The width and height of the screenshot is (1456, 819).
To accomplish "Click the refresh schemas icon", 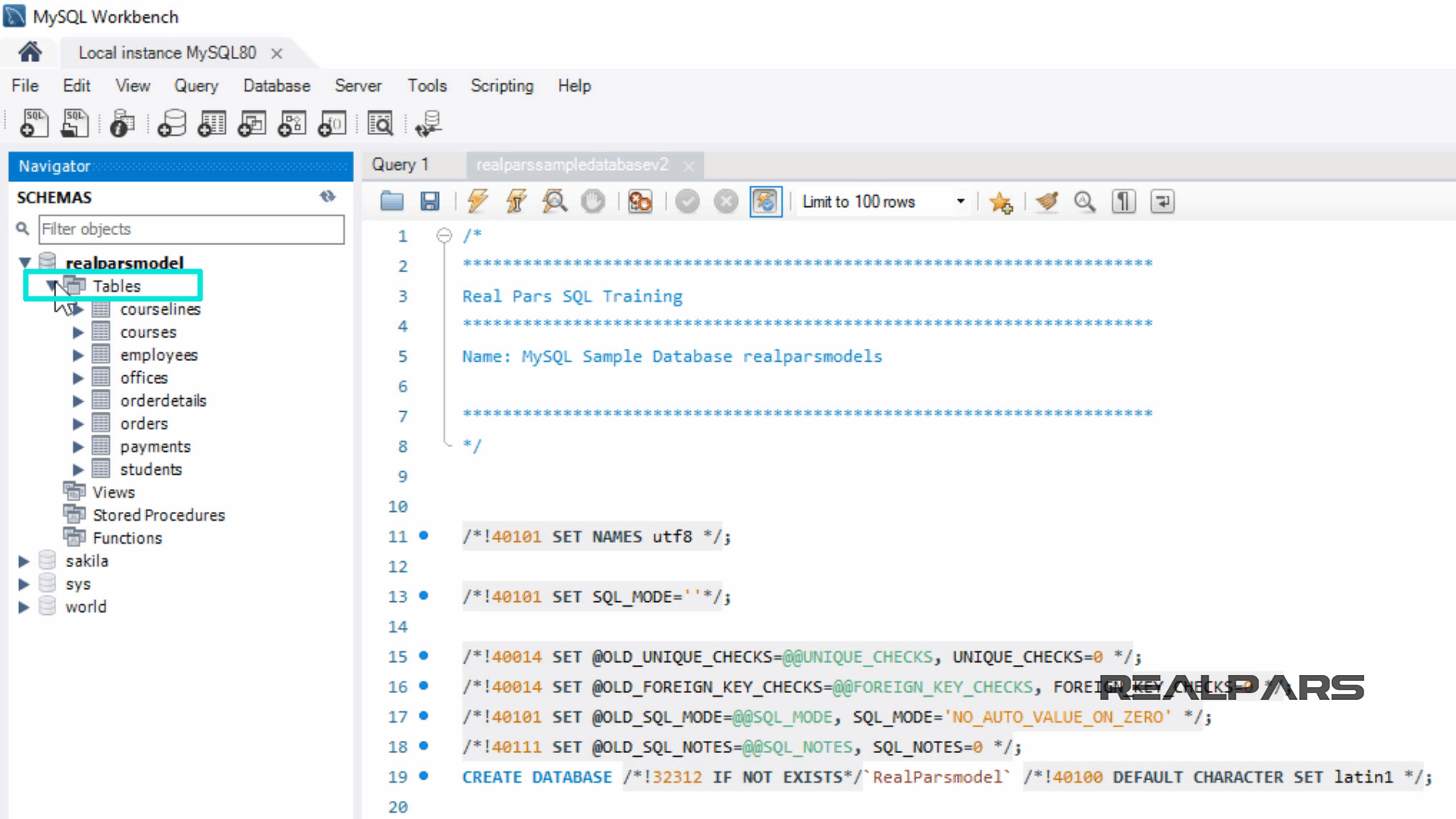I will 327,197.
